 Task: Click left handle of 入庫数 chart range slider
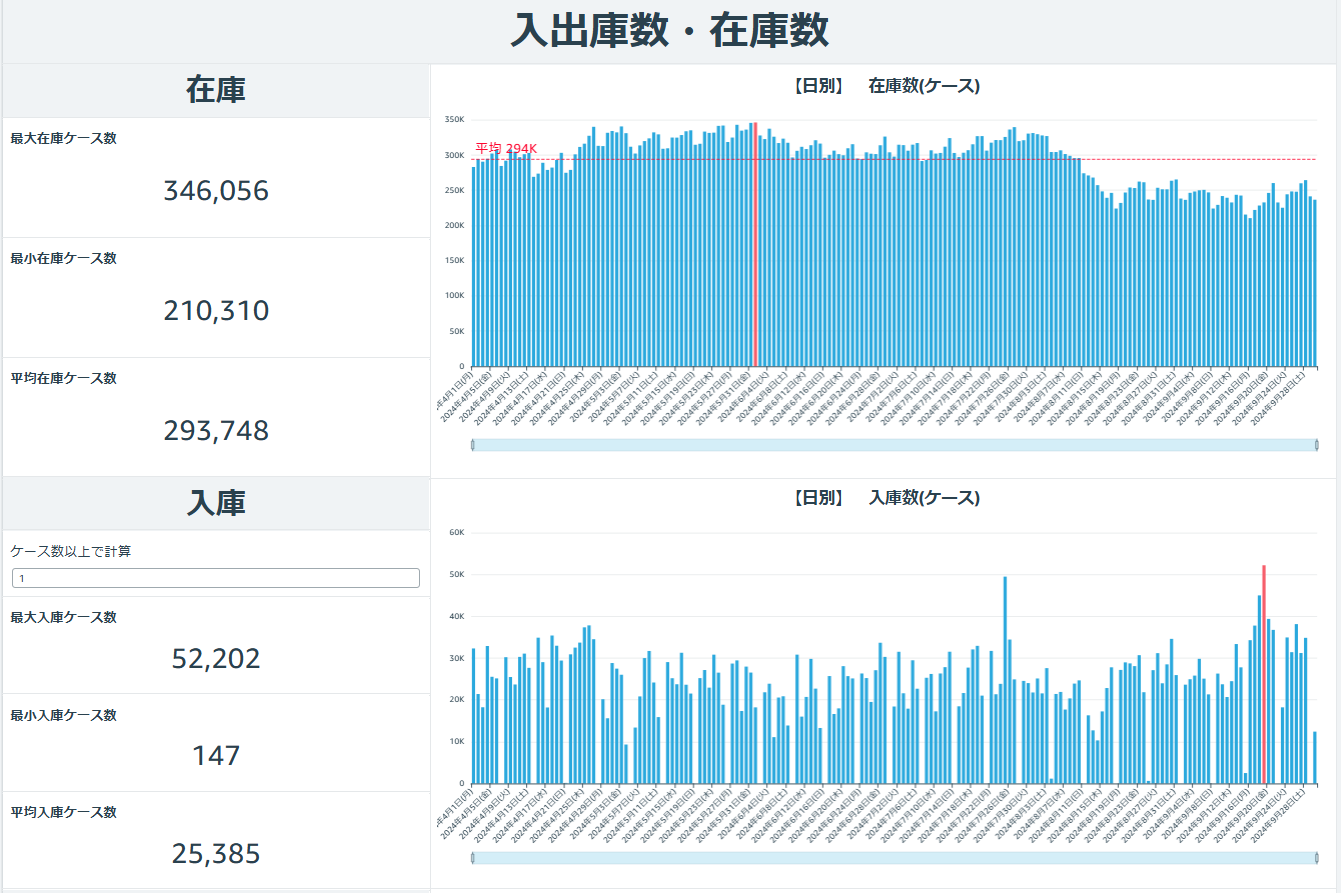click(472, 858)
